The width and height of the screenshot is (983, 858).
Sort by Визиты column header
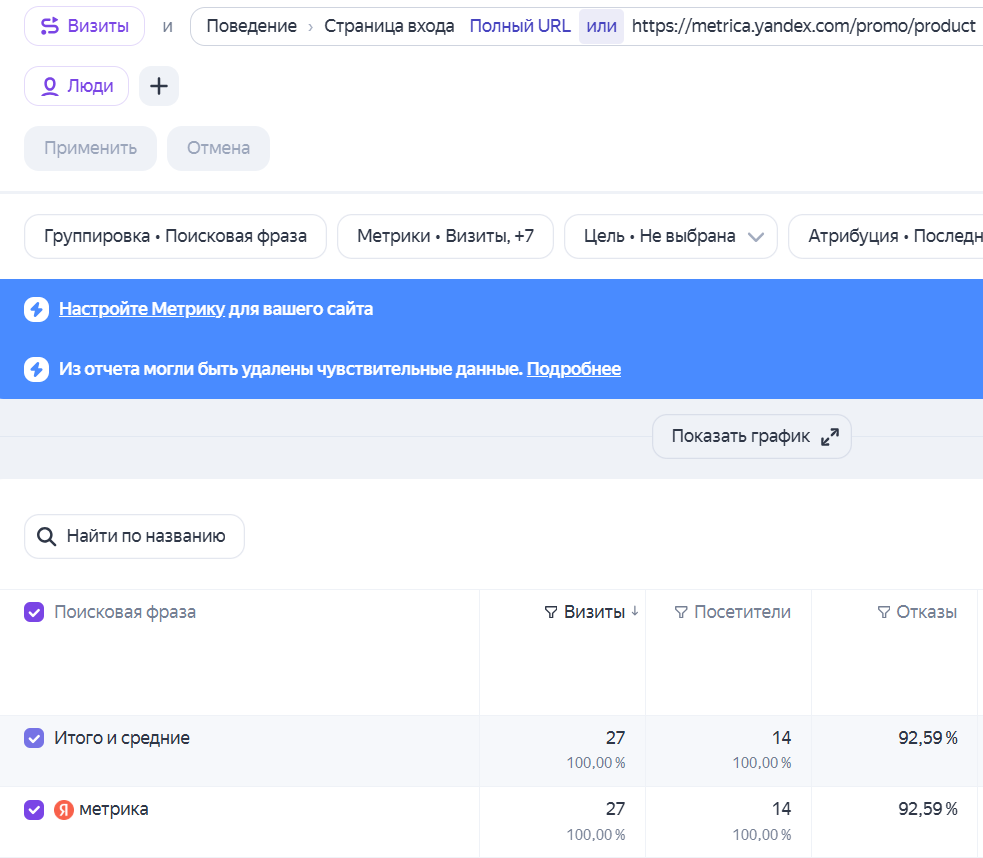pyautogui.click(x=594, y=612)
